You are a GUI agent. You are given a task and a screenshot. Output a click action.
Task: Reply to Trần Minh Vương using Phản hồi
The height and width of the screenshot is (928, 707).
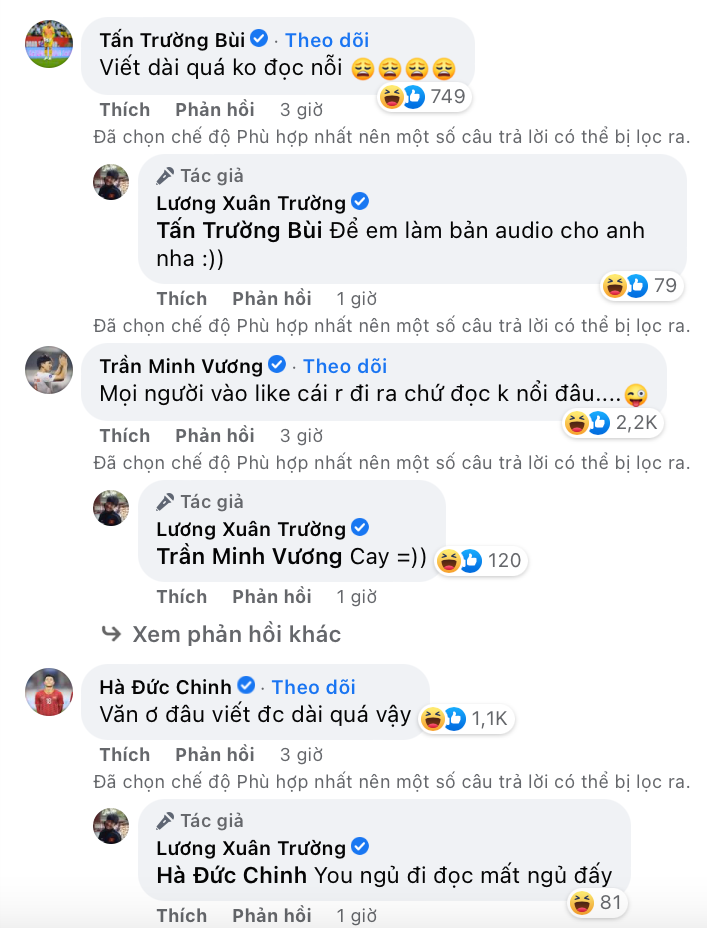tap(215, 435)
